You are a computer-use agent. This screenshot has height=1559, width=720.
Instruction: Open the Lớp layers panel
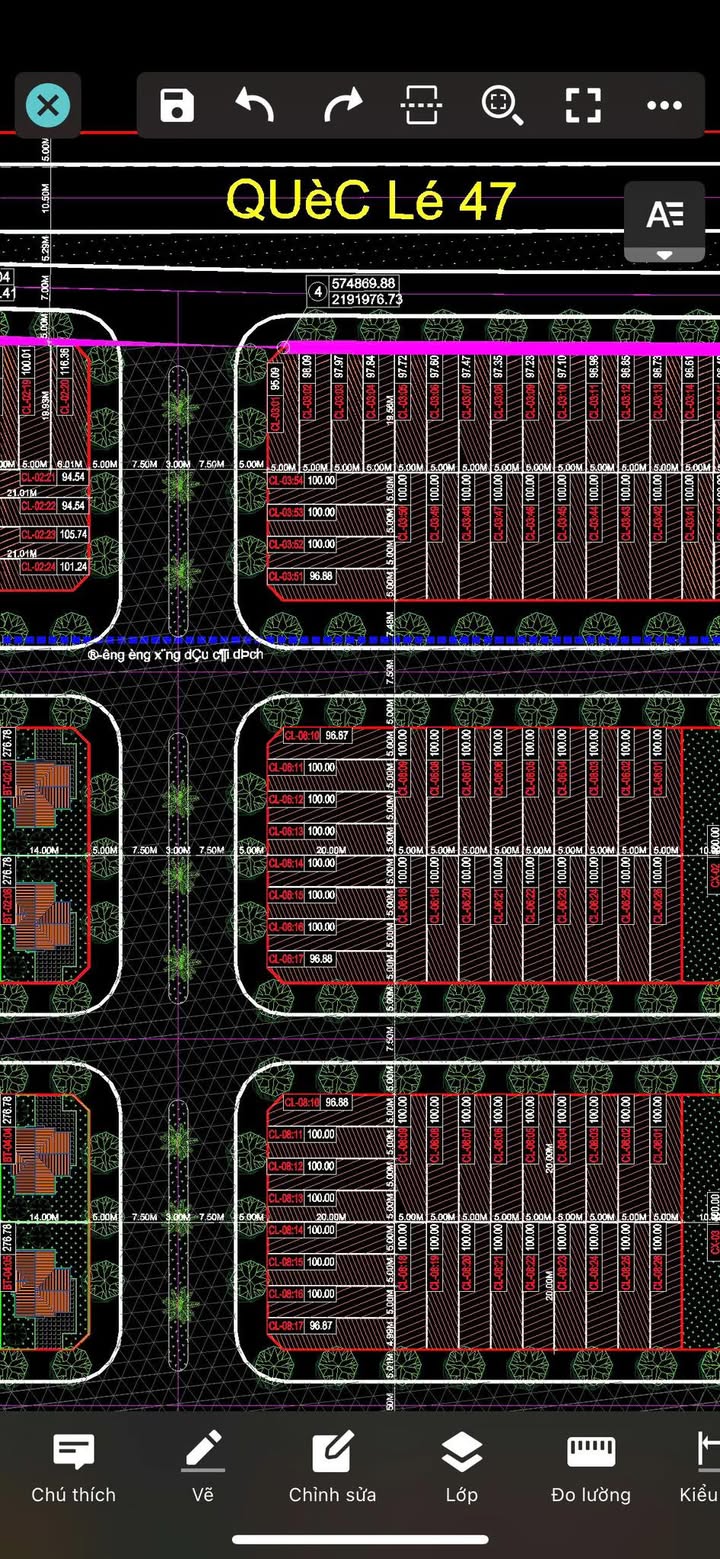pyautogui.click(x=461, y=1467)
